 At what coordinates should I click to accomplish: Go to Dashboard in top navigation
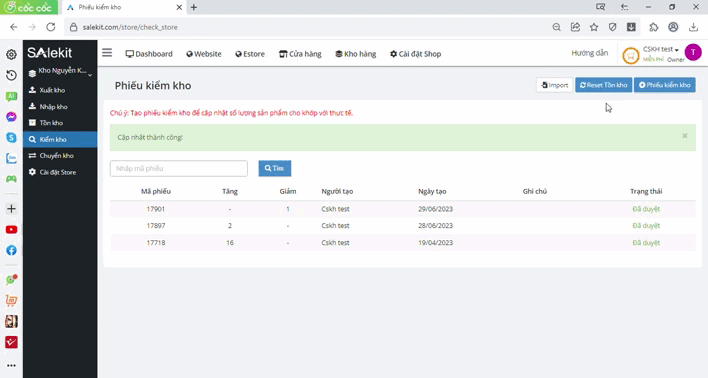coord(149,54)
